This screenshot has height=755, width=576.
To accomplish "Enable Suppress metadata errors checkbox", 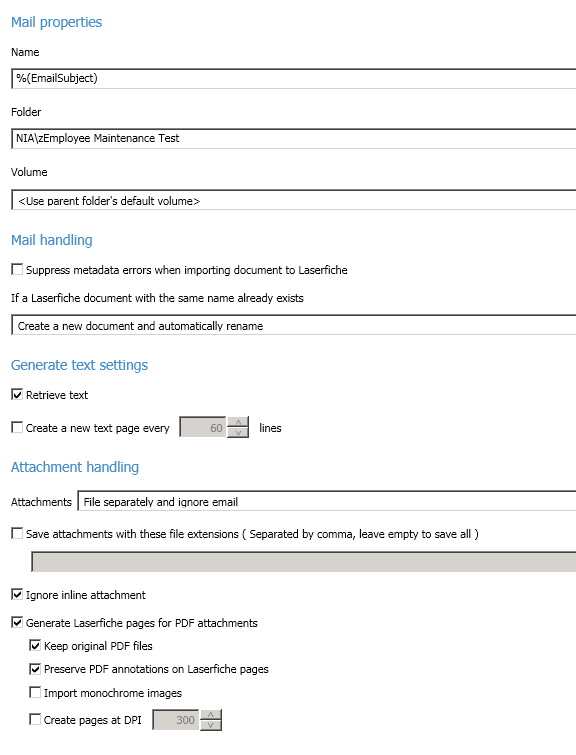I will coord(17,269).
